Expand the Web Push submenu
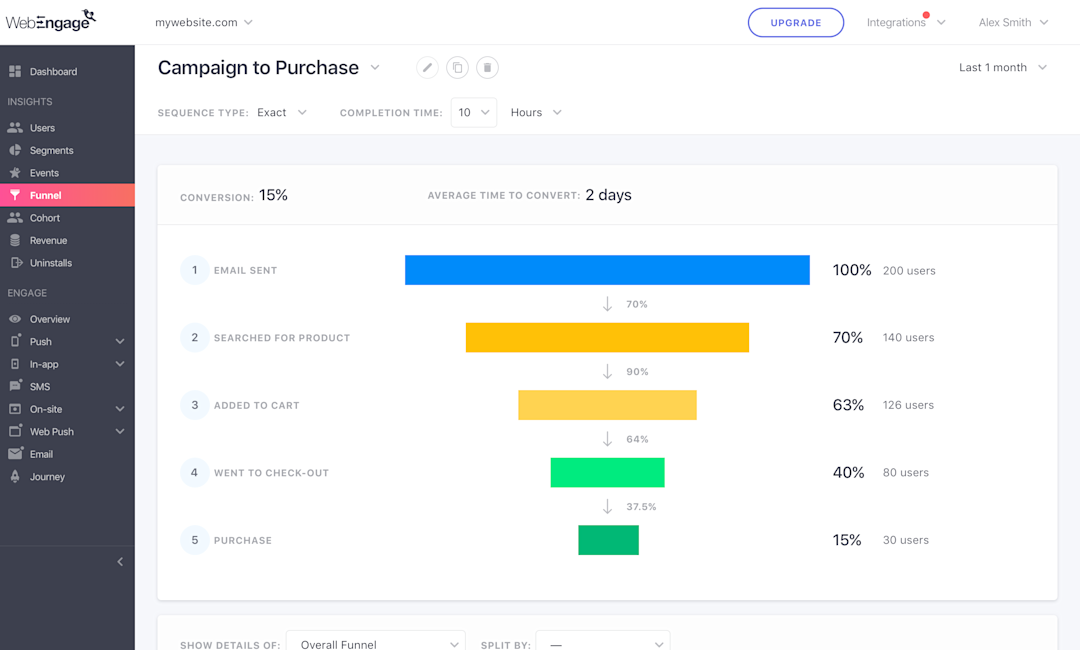 coord(120,432)
